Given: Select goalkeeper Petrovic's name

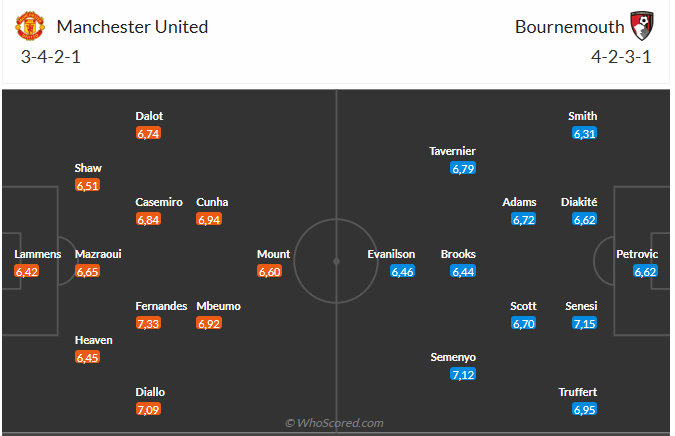Looking at the screenshot, I should 637,254.
